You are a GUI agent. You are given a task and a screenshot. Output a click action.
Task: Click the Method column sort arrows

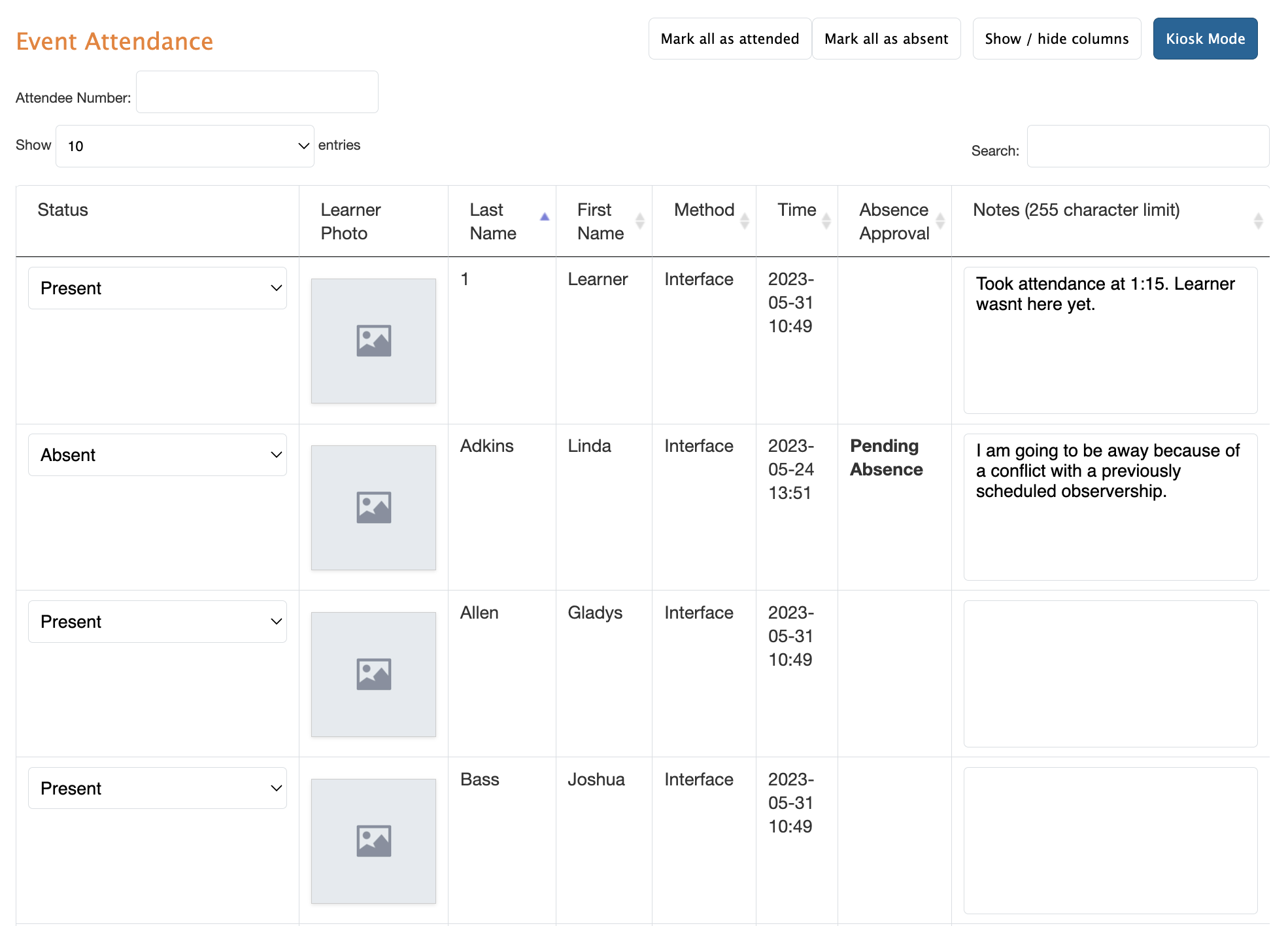[744, 222]
